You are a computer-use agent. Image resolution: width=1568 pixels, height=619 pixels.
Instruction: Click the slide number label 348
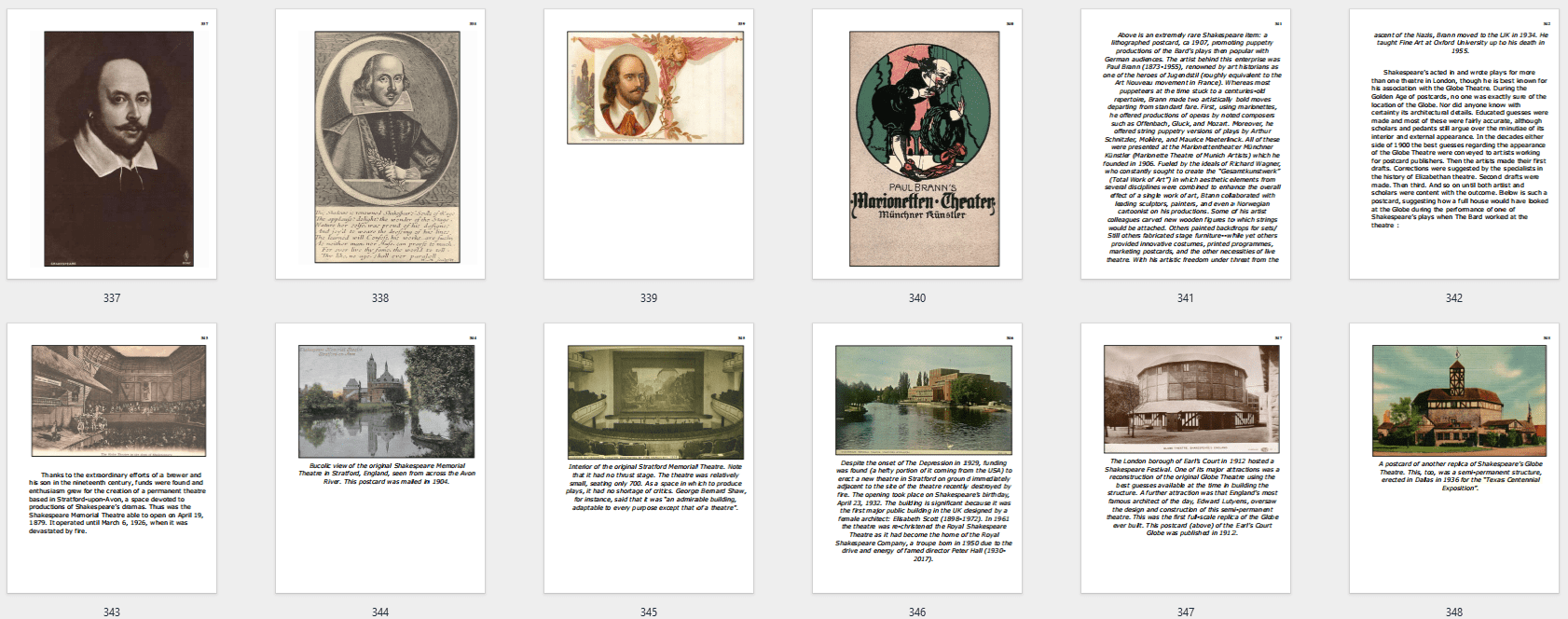(x=1454, y=612)
